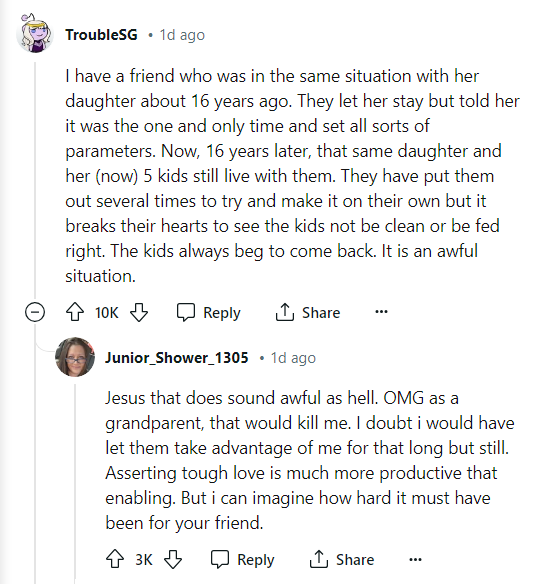Open more options on Junior_Shower_1305's reply
This screenshot has height=584, width=549.
coord(415,559)
